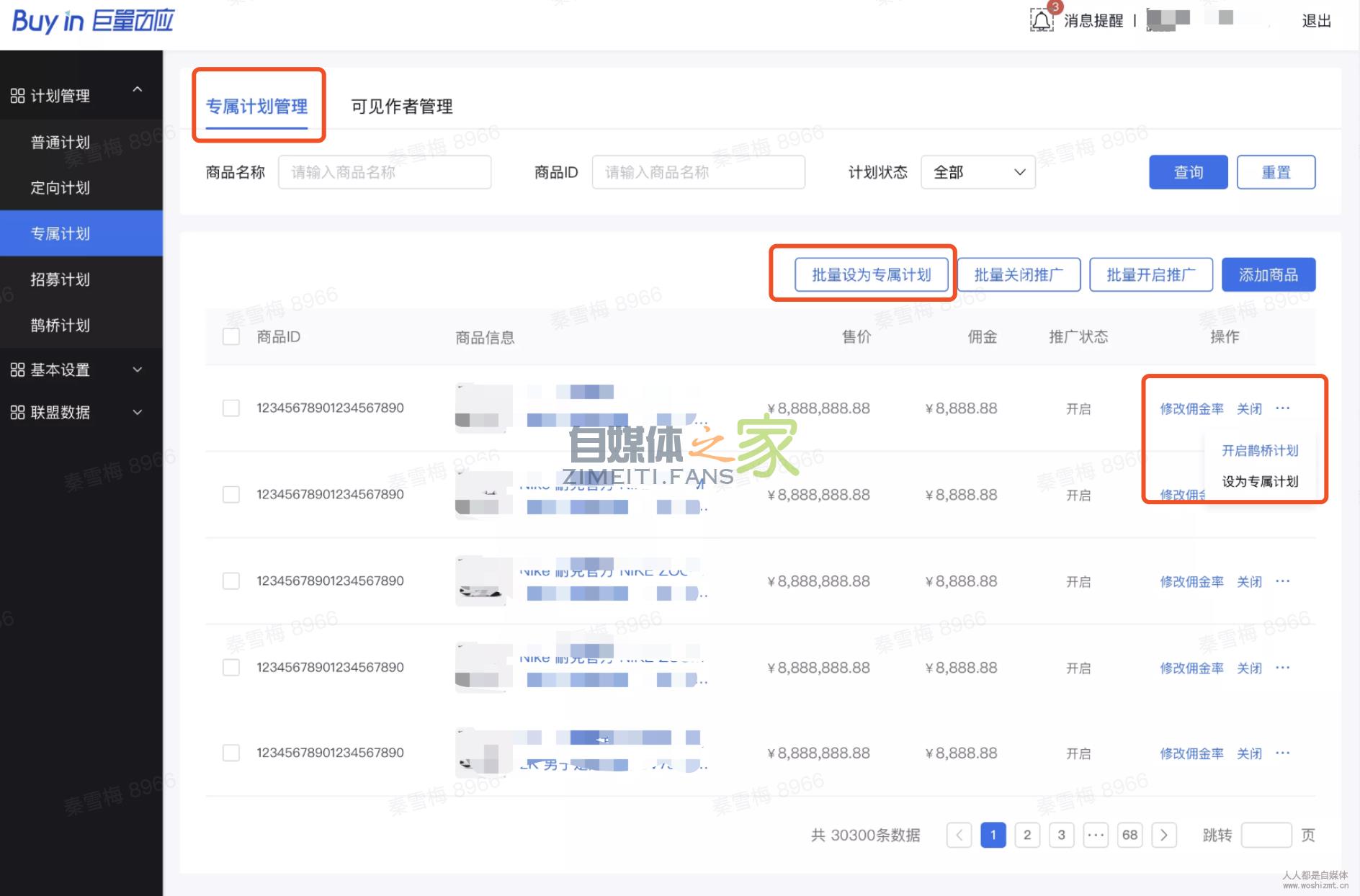
Task: Click the 跳转 page number input field
Action: point(1267,835)
